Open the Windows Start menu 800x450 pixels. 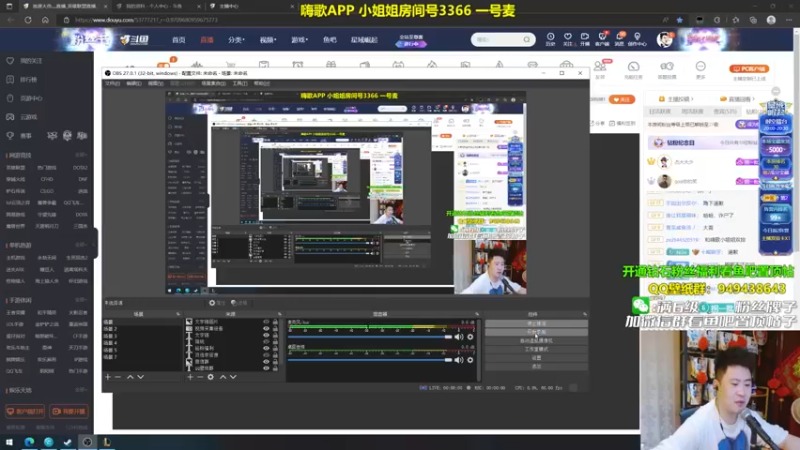9,442
